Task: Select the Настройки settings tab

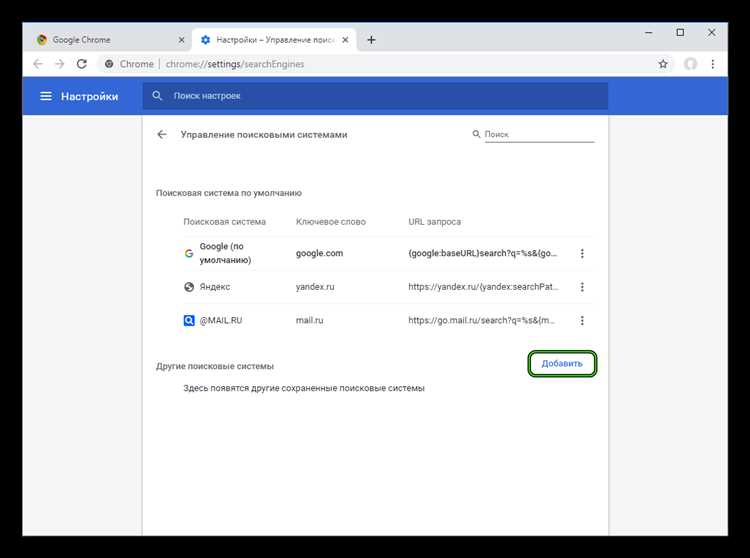Action: click(x=274, y=40)
